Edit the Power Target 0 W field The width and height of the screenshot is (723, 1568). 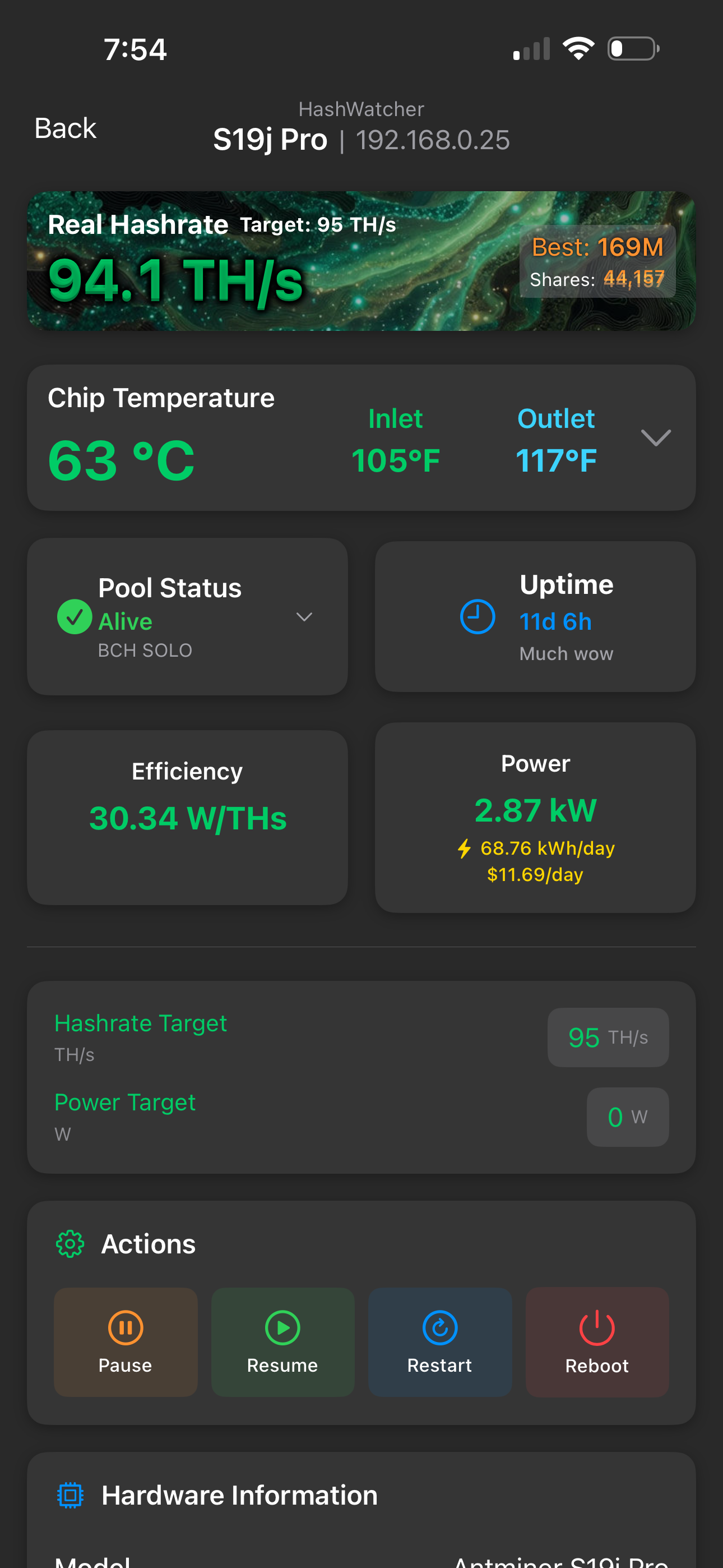pos(627,1117)
